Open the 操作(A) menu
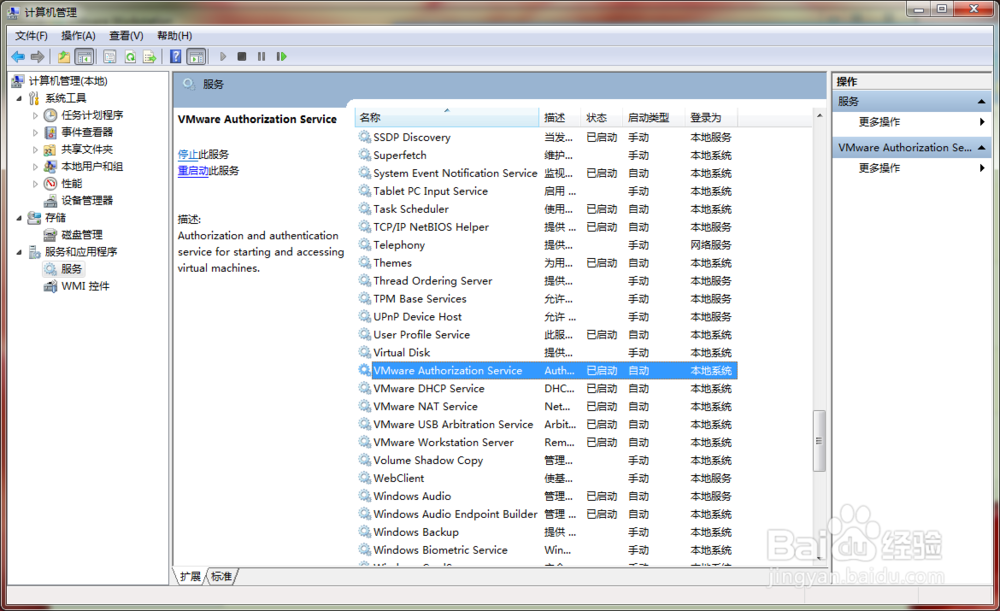1000x611 pixels. click(x=78, y=36)
